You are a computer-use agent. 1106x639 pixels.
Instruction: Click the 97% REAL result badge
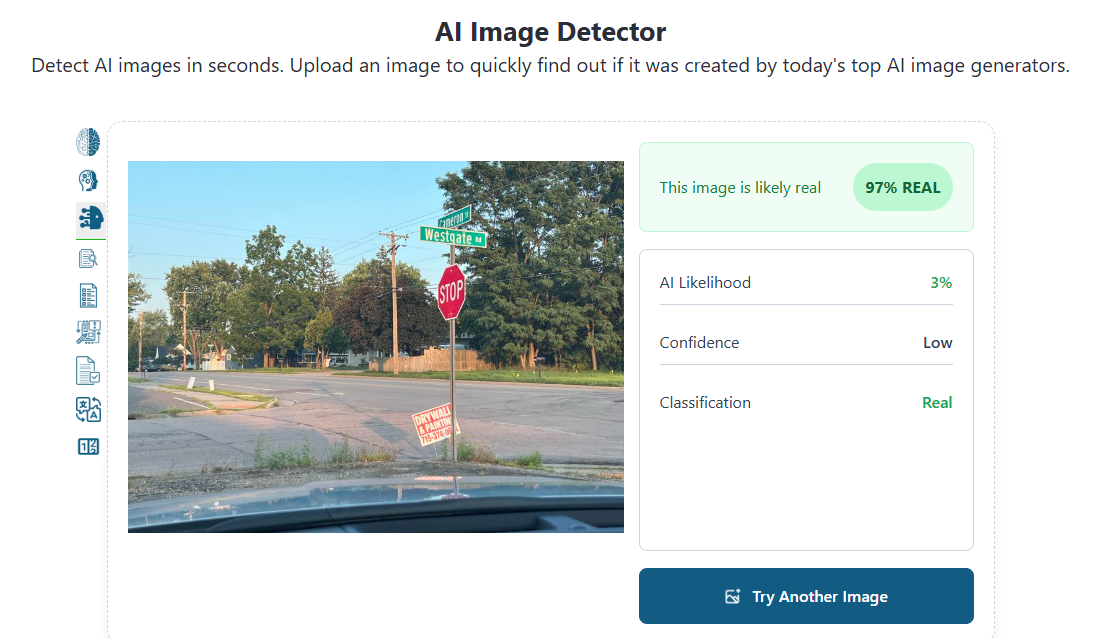tap(903, 188)
